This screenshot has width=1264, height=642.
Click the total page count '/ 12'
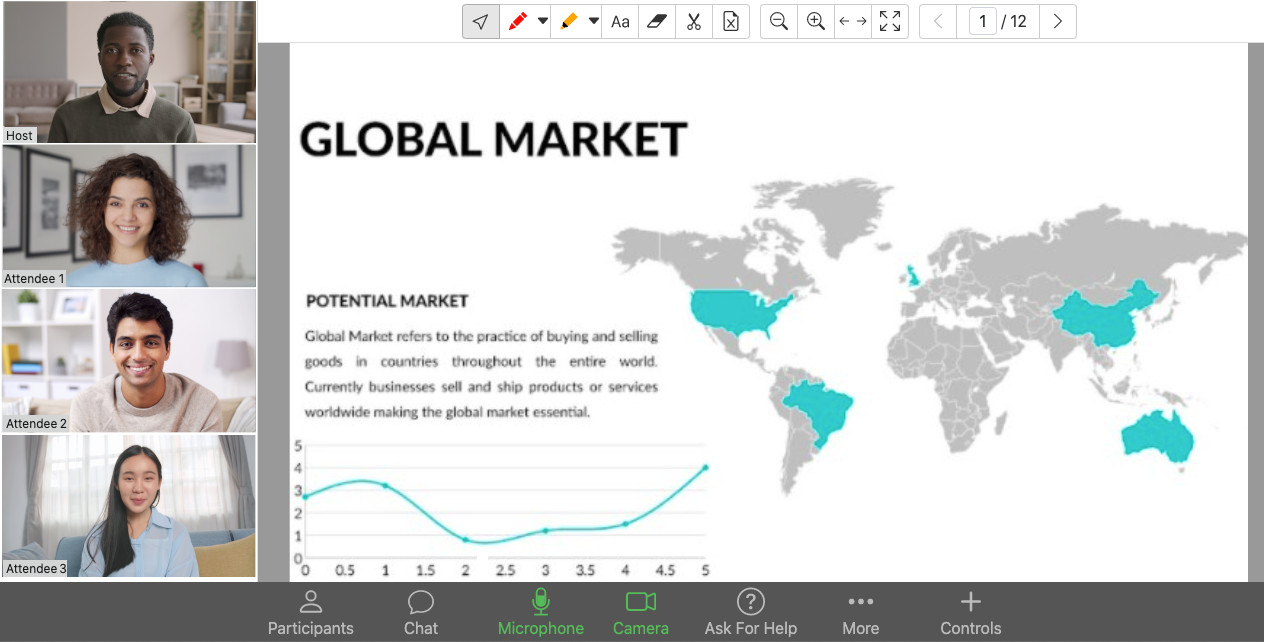tap(1014, 21)
